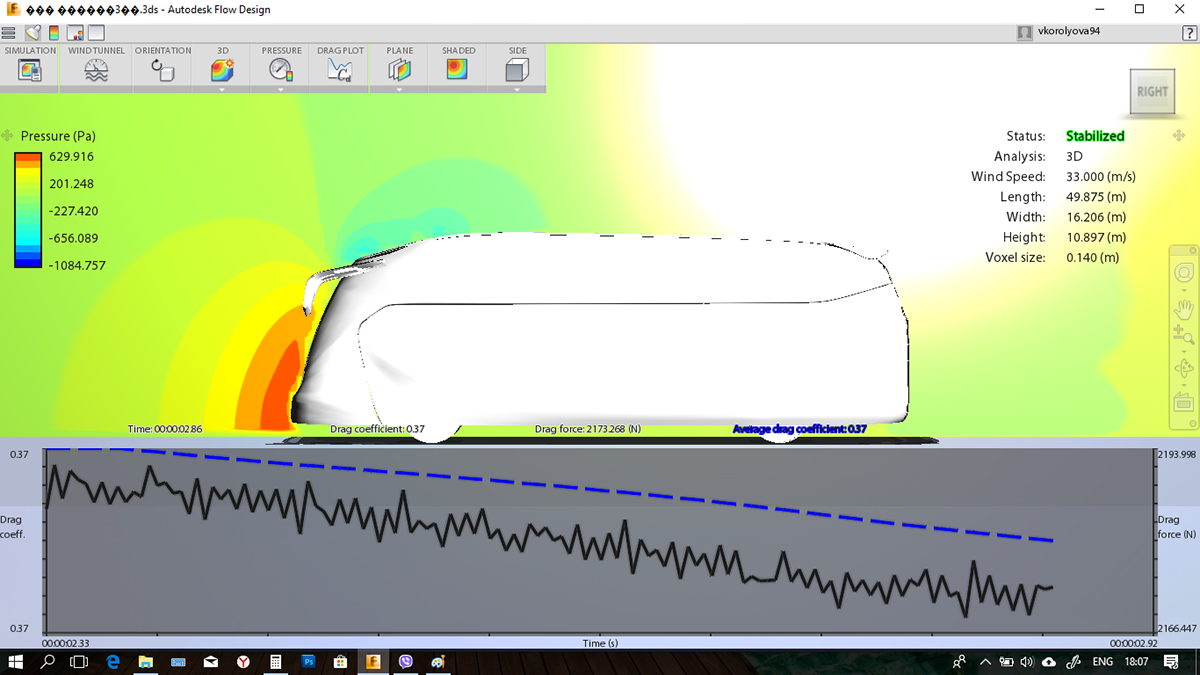The height and width of the screenshot is (675, 1200).
Task: Select the Orbit tool on the right sidebar
Action: point(1182,367)
